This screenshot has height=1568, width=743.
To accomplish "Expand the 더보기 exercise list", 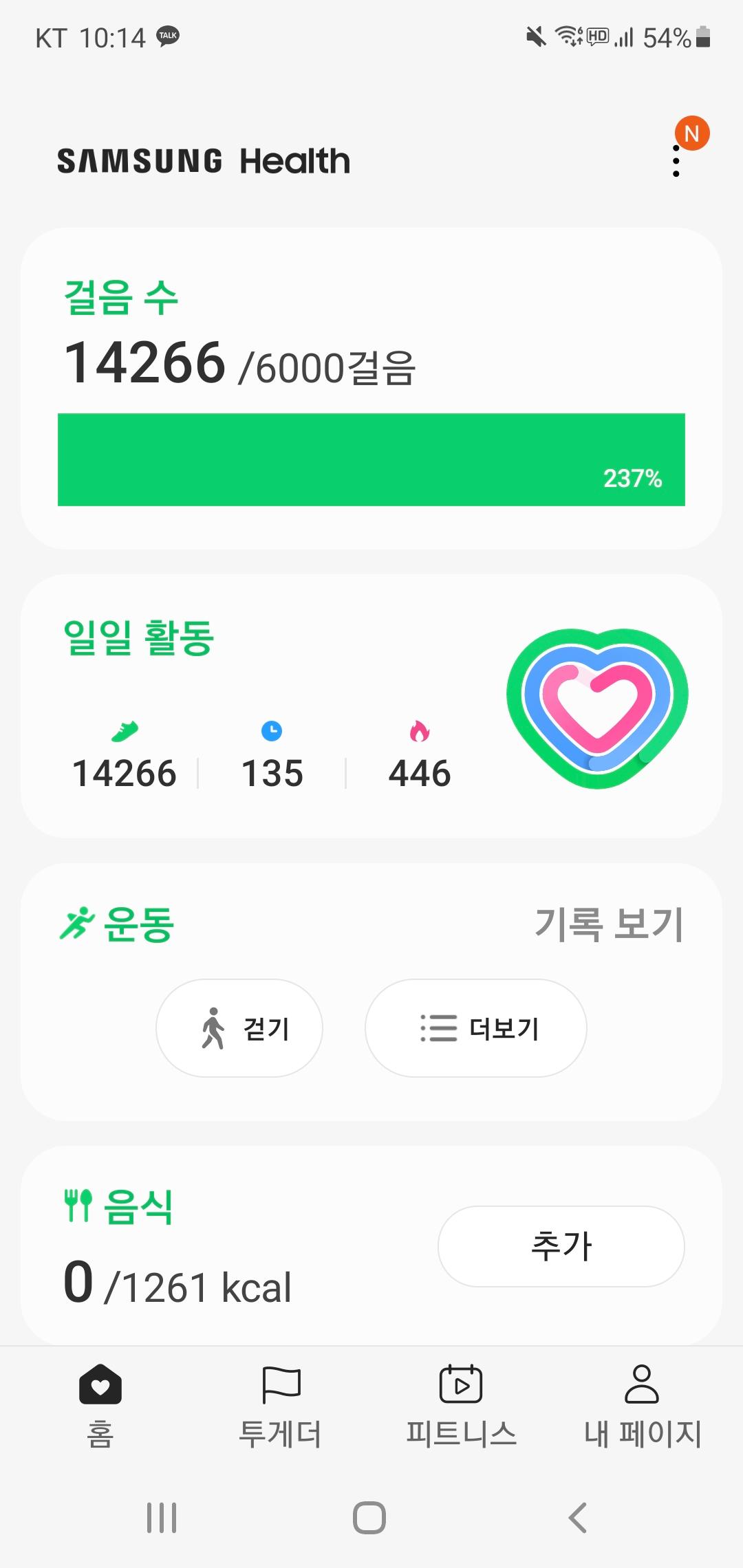I will click(x=476, y=1028).
